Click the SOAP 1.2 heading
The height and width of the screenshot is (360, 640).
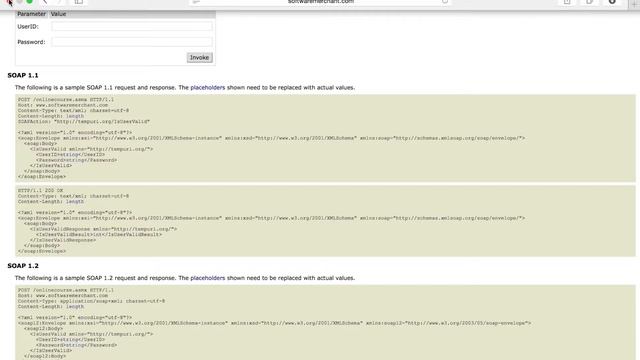coord(23,266)
